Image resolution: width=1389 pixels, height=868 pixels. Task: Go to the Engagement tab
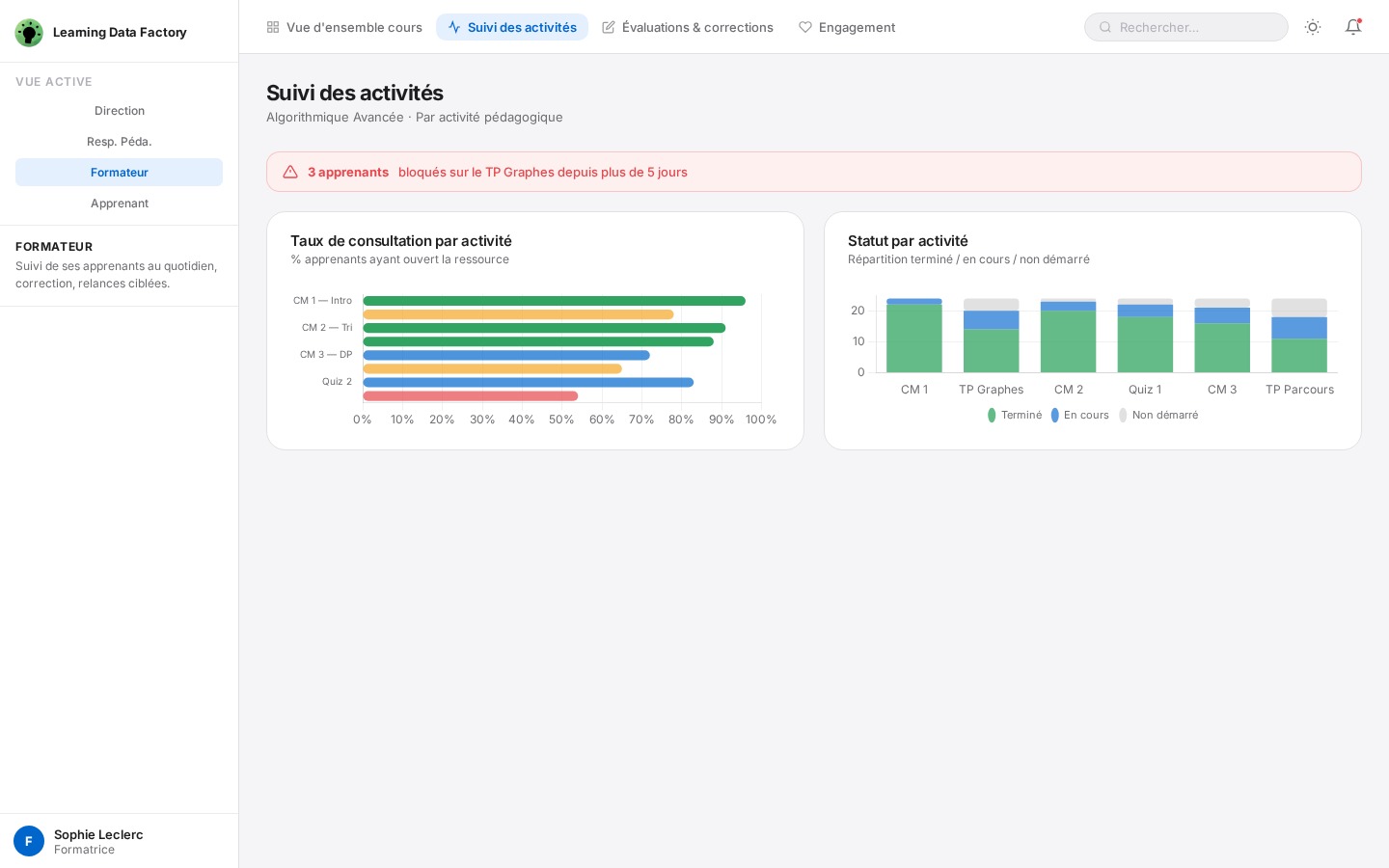[847, 27]
